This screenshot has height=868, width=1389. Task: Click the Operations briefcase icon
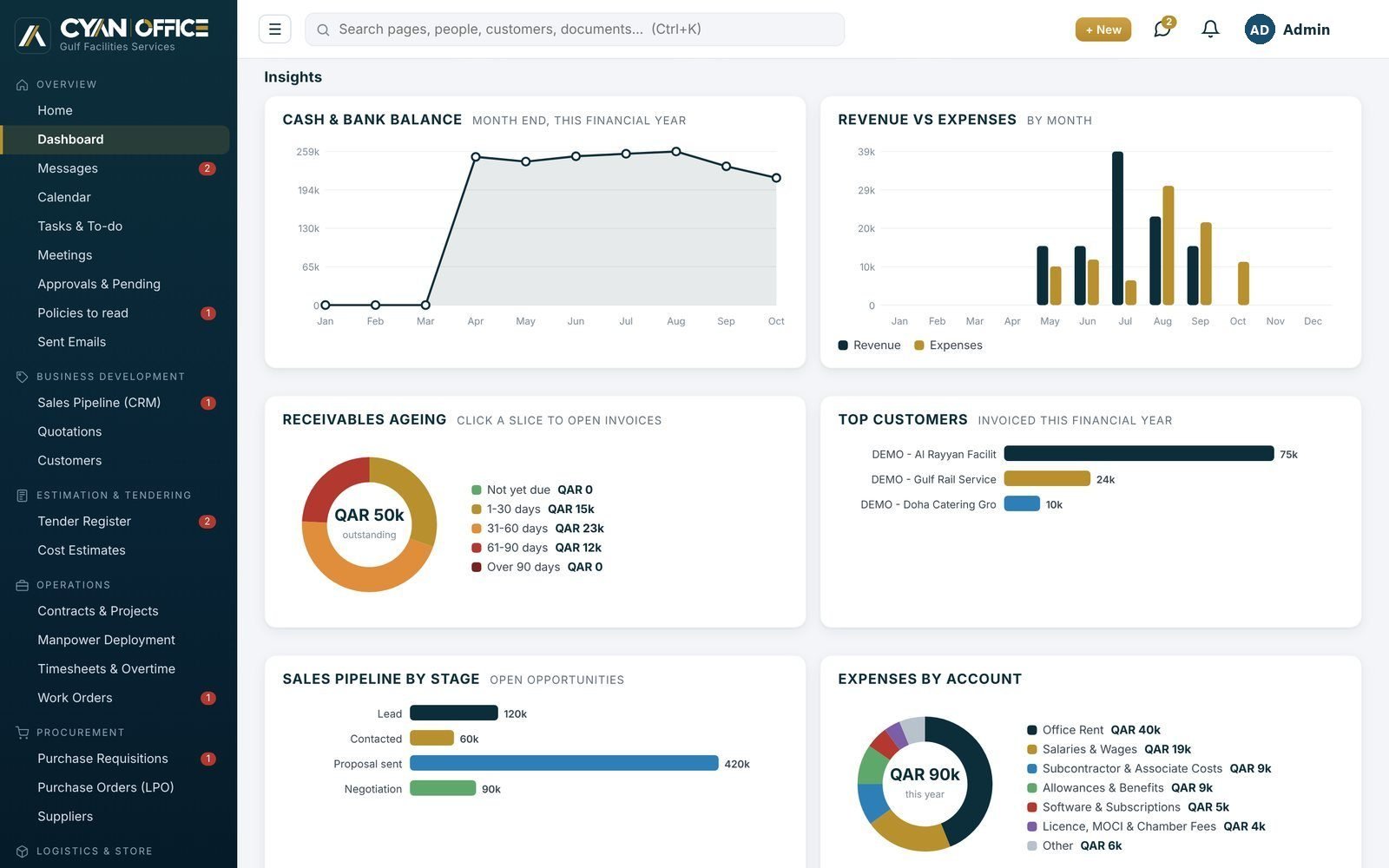pos(23,585)
